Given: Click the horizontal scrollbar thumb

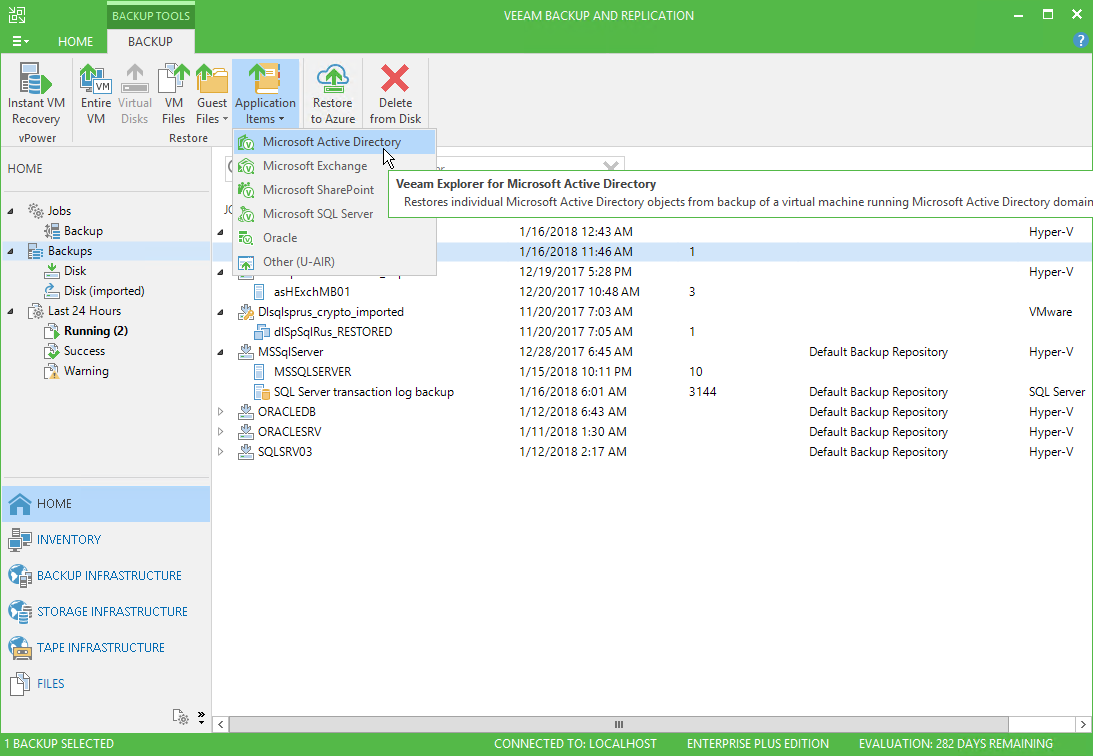Looking at the screenshot, I should pyautogui.click(x=618, y=725).
